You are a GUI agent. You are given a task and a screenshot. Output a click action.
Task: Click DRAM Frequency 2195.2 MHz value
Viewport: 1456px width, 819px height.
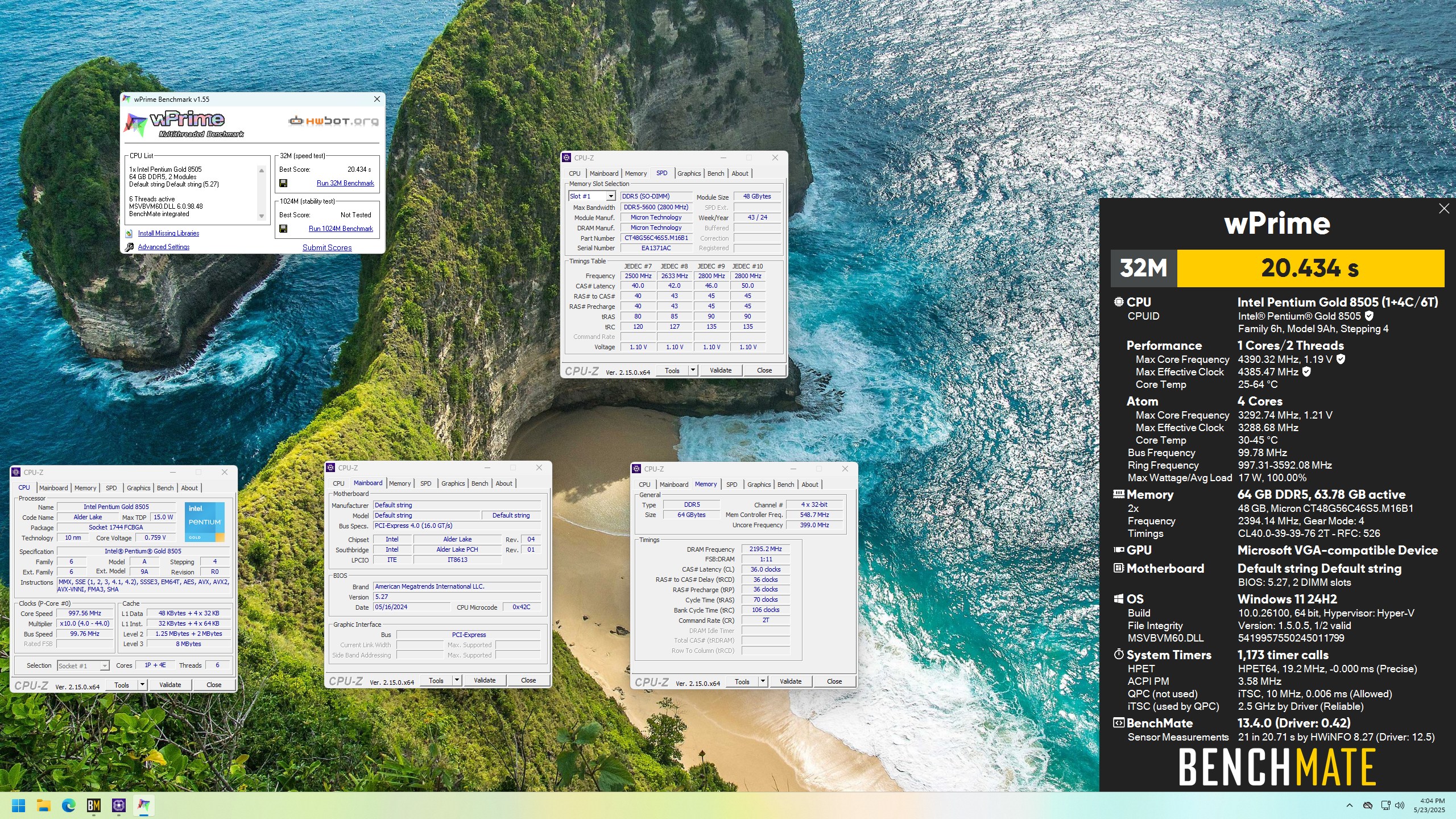[x=766, y=549]
